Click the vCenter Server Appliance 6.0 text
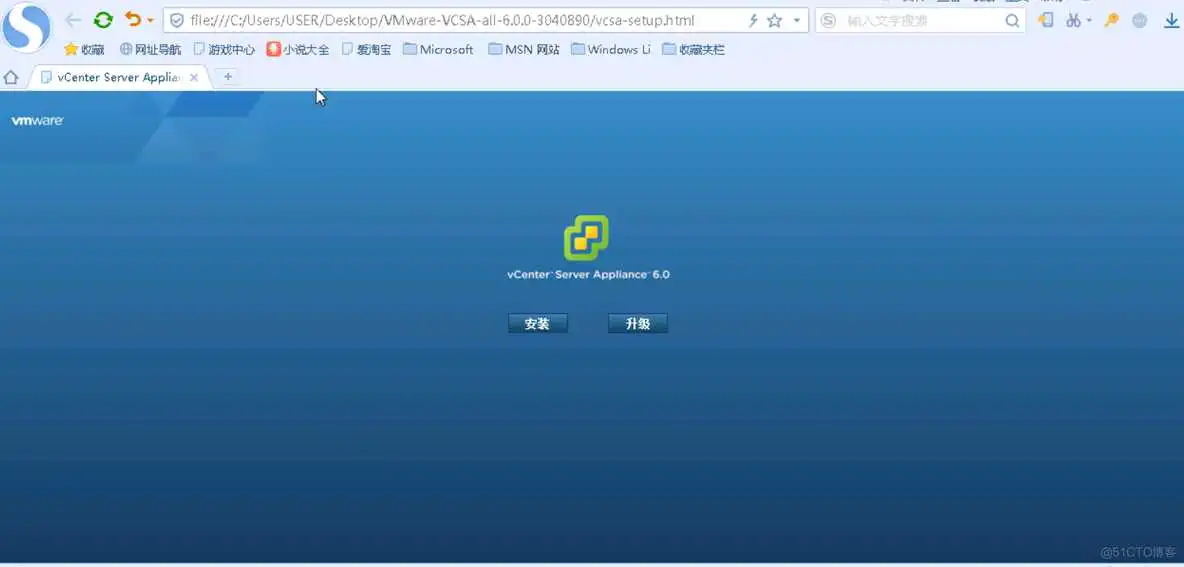Viewport: 1184px width, 567px height. [x=588, y=275]
